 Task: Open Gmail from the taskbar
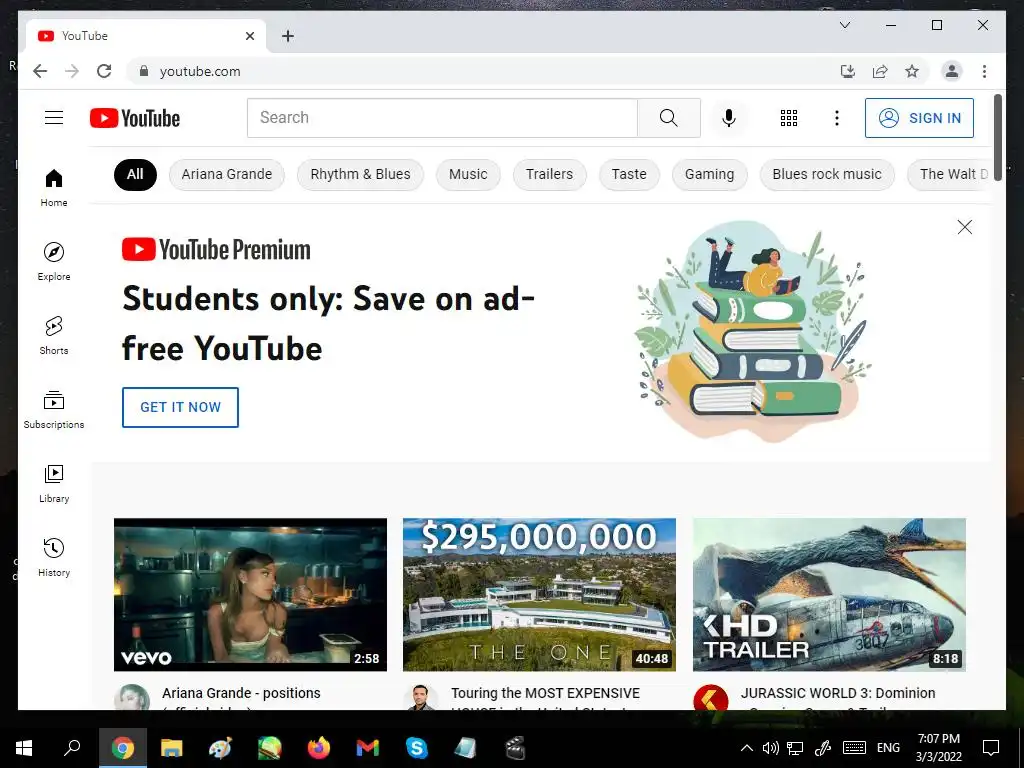(368, 748)
